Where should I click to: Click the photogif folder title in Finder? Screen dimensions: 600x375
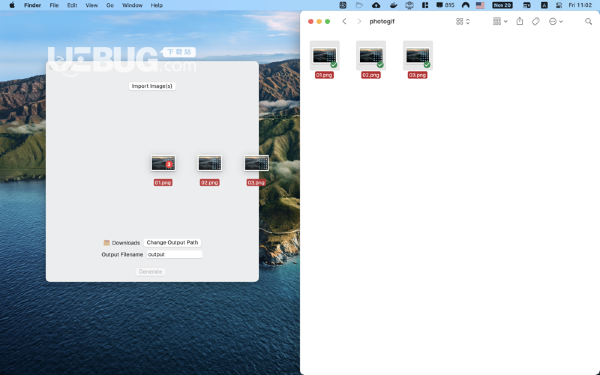point(382,21)
